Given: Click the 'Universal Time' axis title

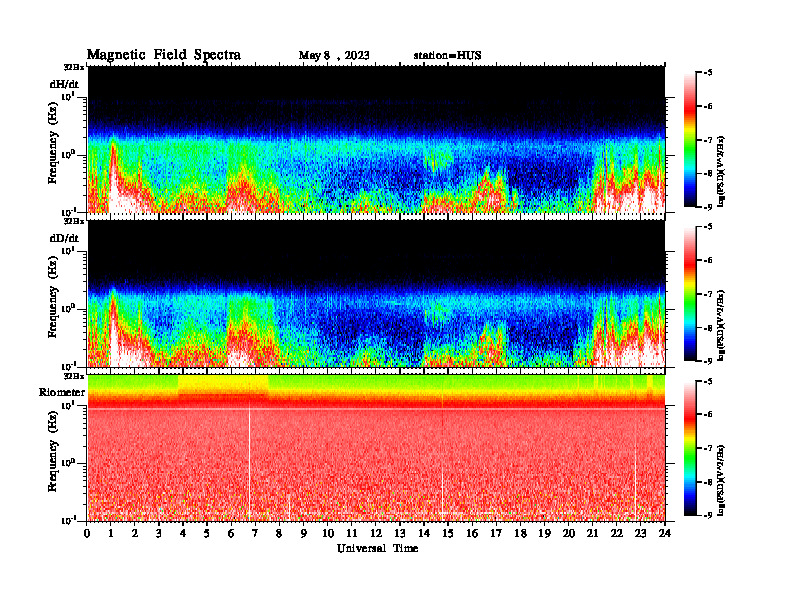Looking at the screenshot, I should (x=377, y=548).
